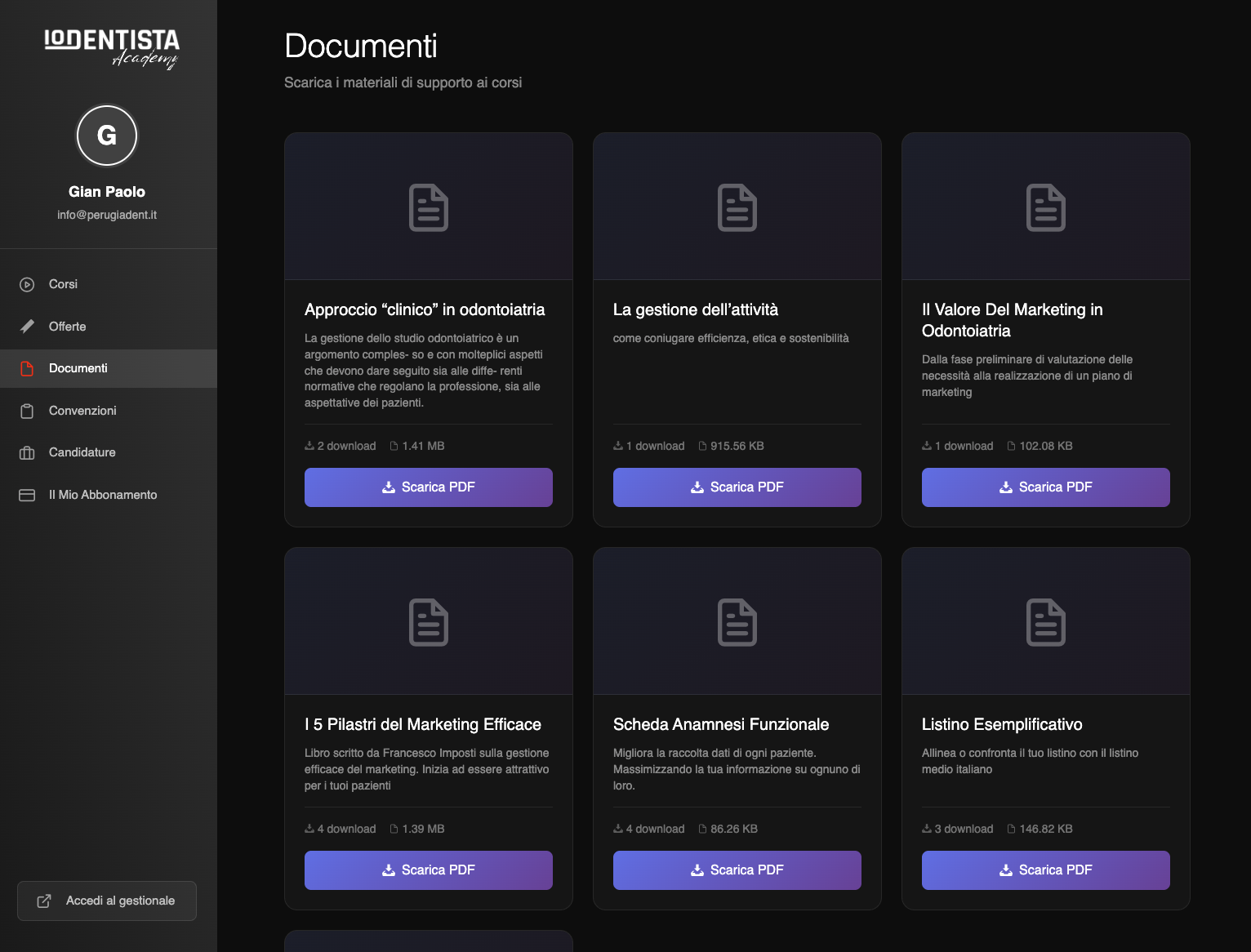The height and width of the screenshot is (952, 1251).
Task: Click the clipboard icon beside Convenzioni
Action: (27, 410)
